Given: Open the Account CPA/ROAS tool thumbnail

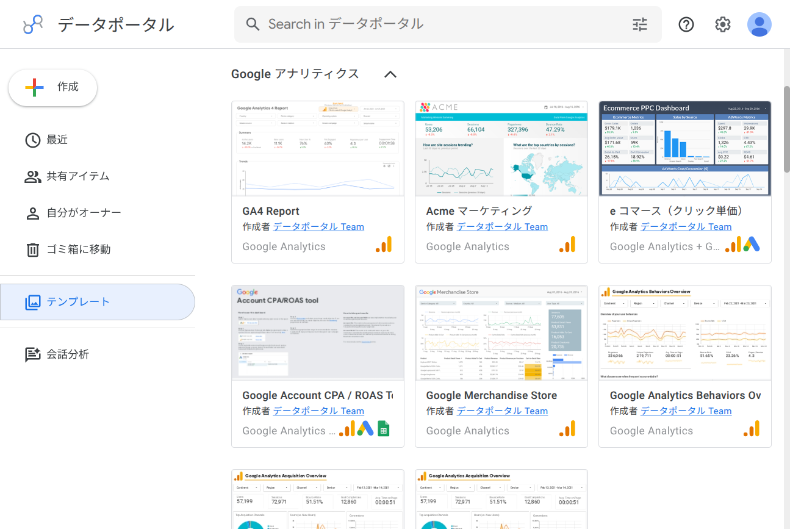Looking at the screenshot, I should (x=318, y=333).
